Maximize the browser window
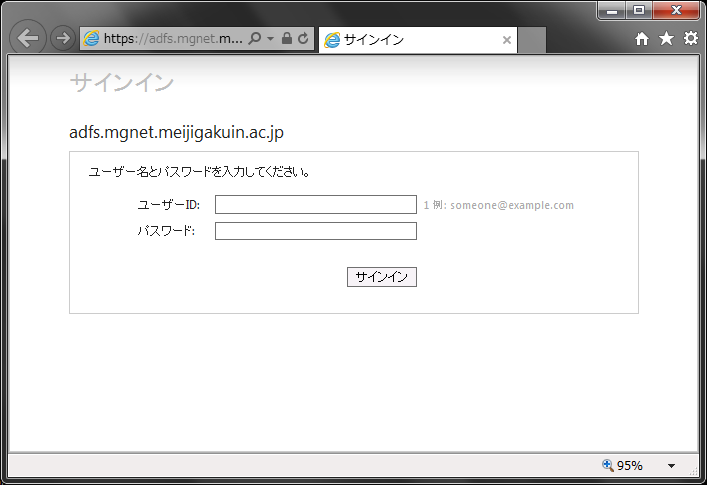The width and height of the screenshot is (707, 485). pos(638,11)
